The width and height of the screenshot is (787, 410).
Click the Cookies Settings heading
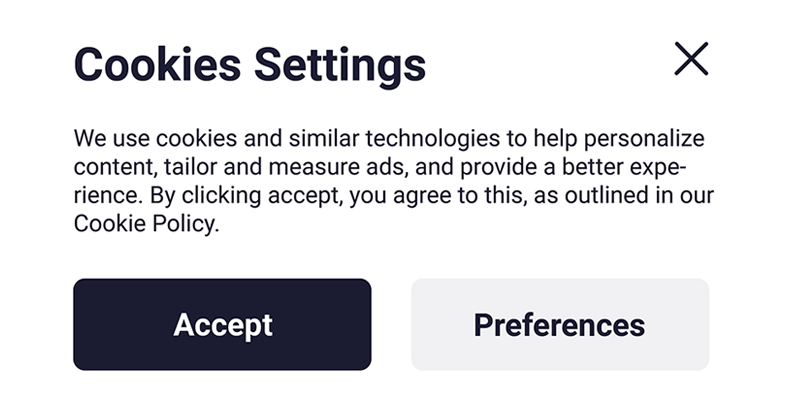[x=249, y=65]
